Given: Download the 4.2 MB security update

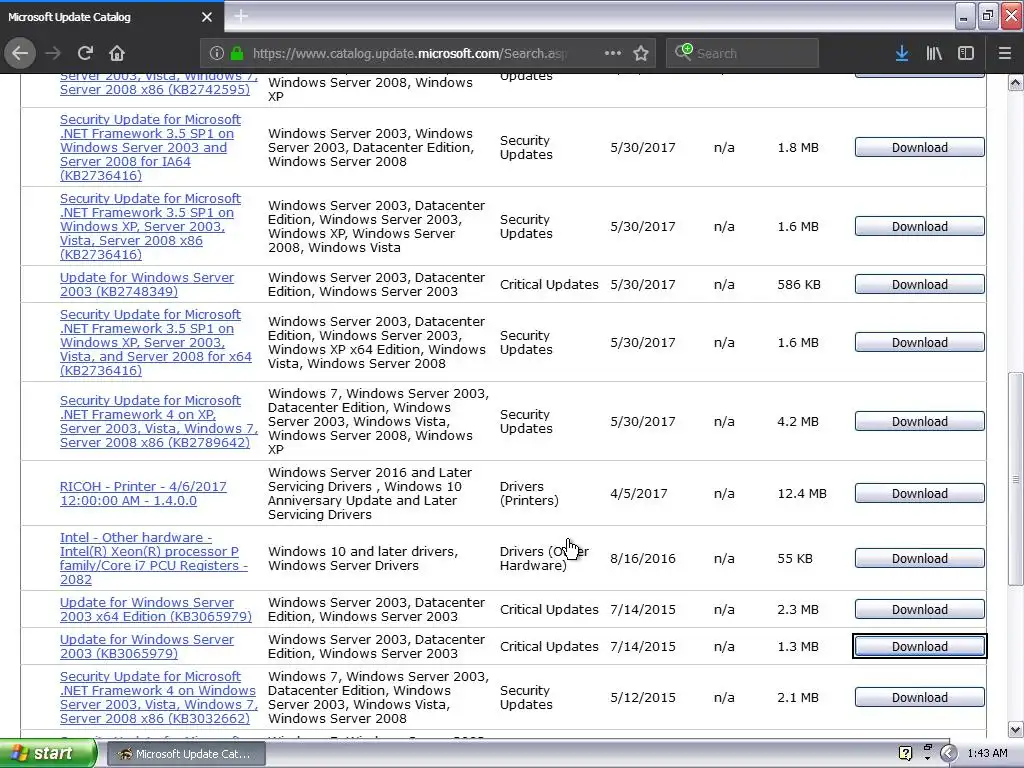Looking at the screenshot, I should [x=920, y=422].
